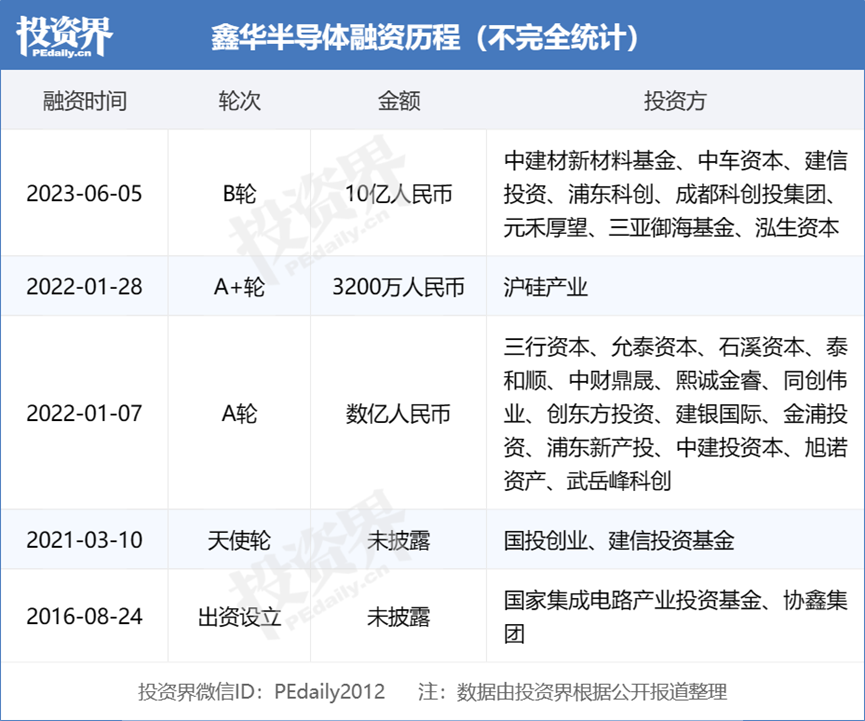The height and width of the screenshot is (721, 865).
Task: Click the date 2021-03-10
Action: click(84, 540)
